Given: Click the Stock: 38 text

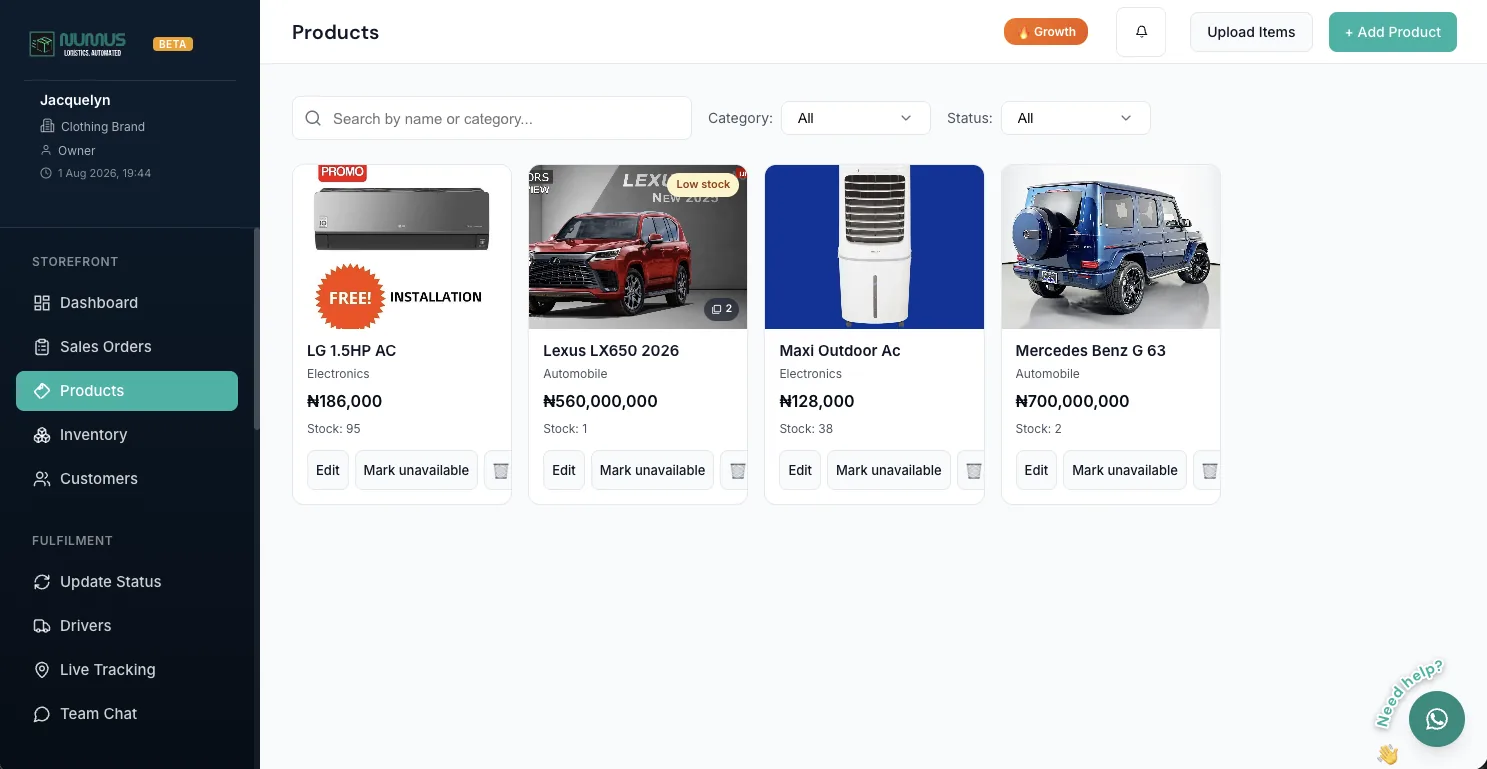Looking at the screenshot, I should click(806, 429).
